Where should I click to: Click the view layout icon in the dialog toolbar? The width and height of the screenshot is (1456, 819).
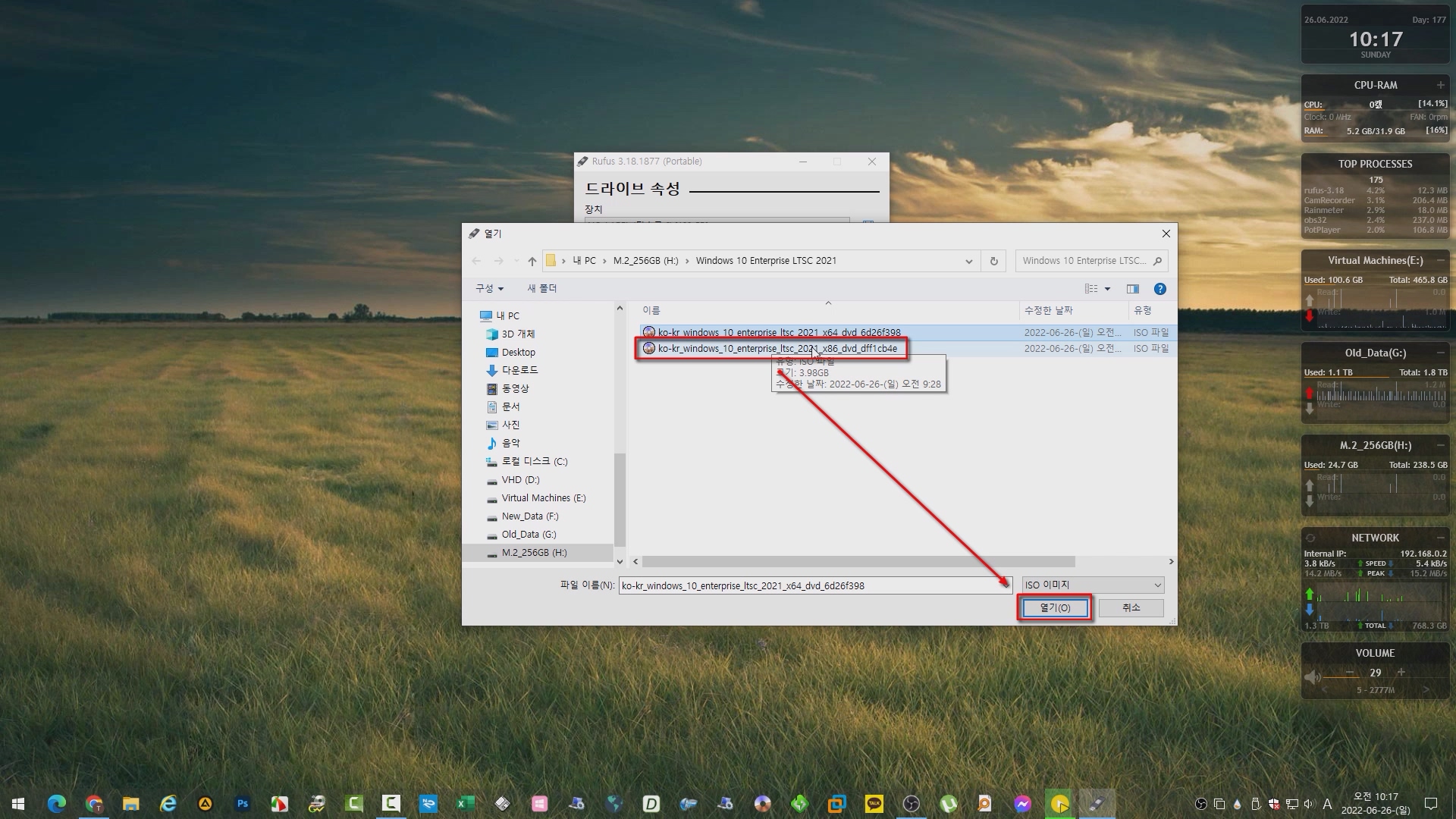point(1091,289)
